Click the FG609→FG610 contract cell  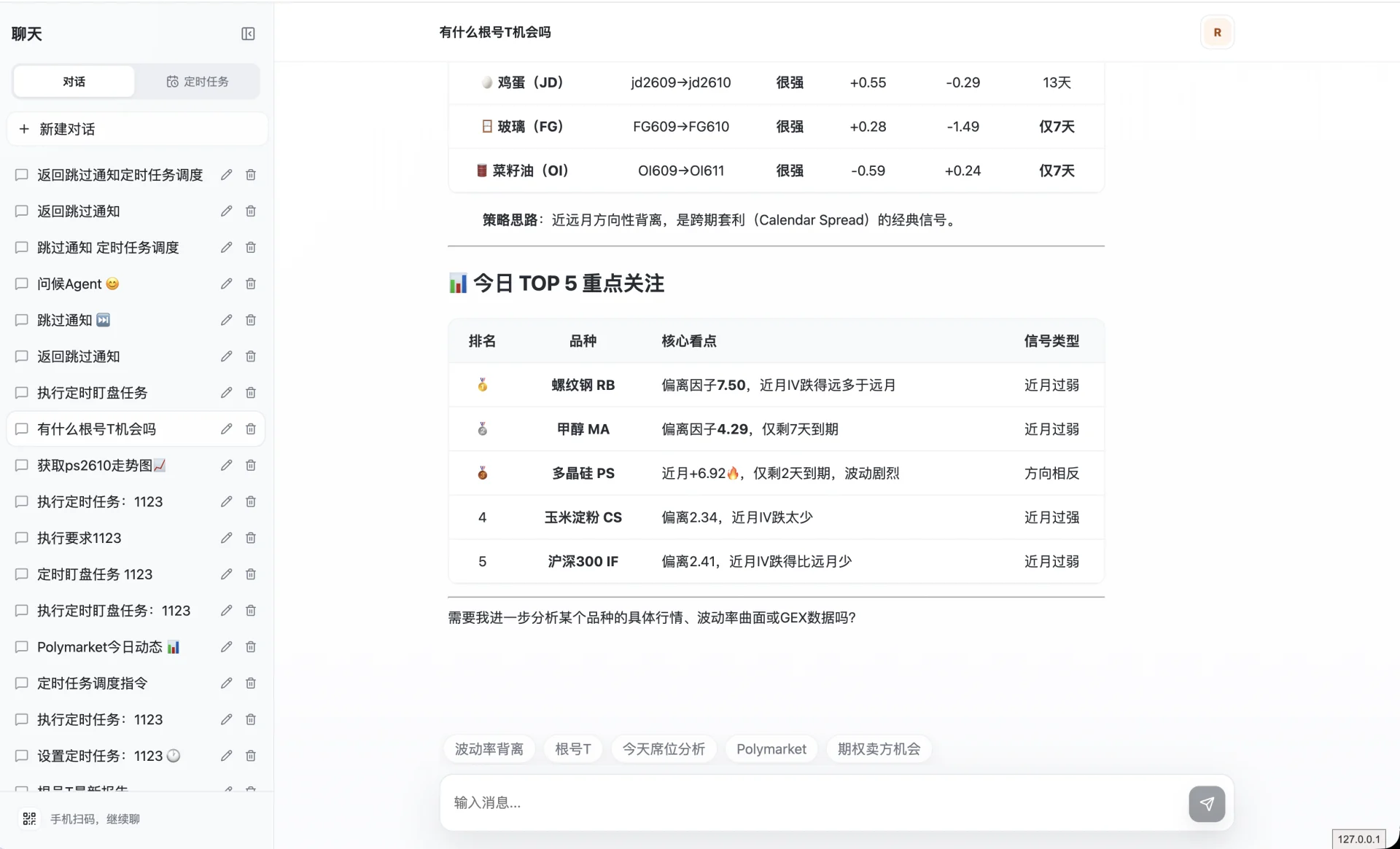point(681,127)
